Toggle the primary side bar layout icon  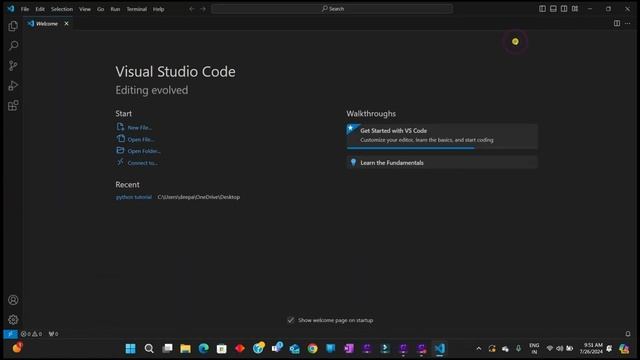tap(542, 9)
